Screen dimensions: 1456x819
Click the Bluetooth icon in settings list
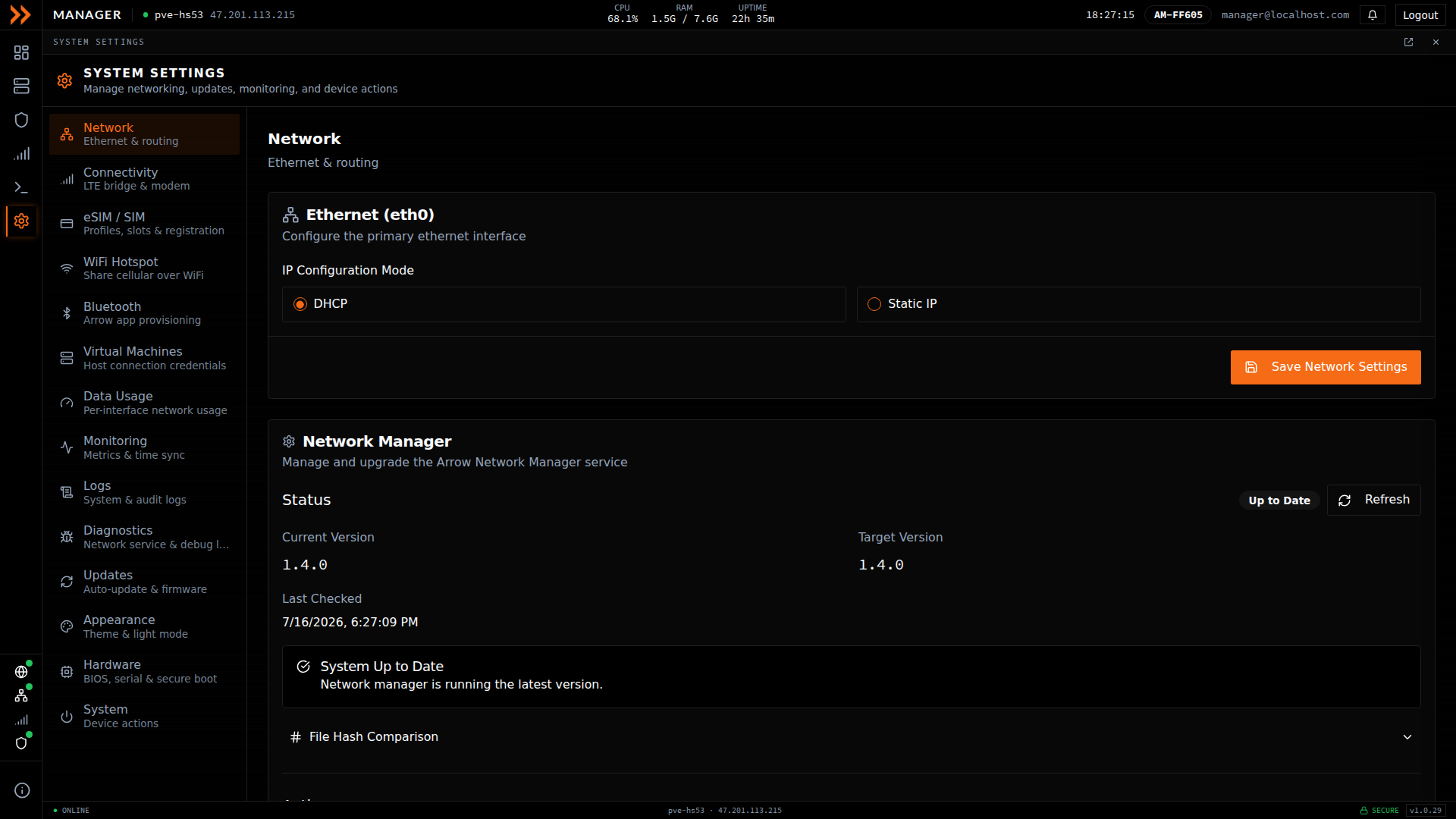[x=67, y=313]
